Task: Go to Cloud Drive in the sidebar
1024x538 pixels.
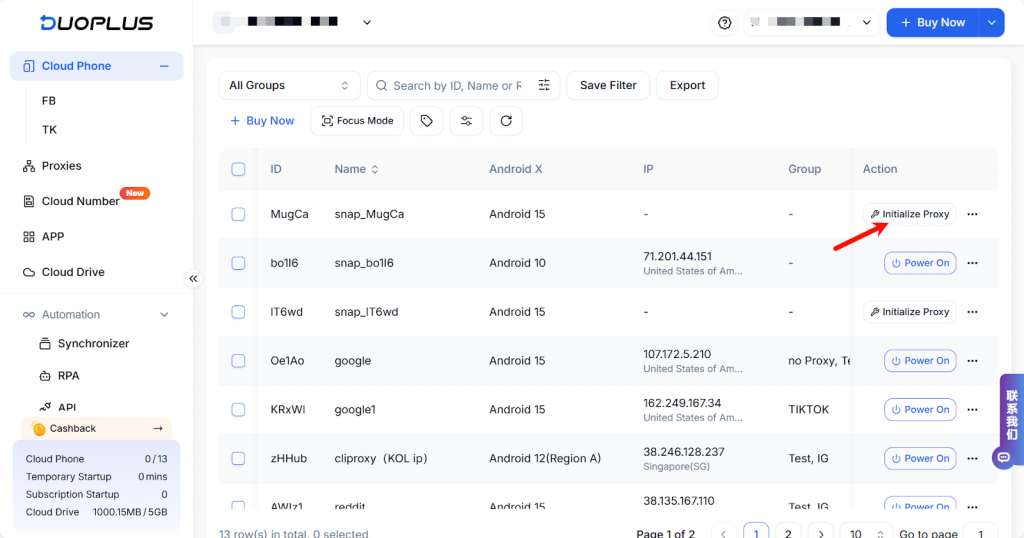Action: (72, 272)
